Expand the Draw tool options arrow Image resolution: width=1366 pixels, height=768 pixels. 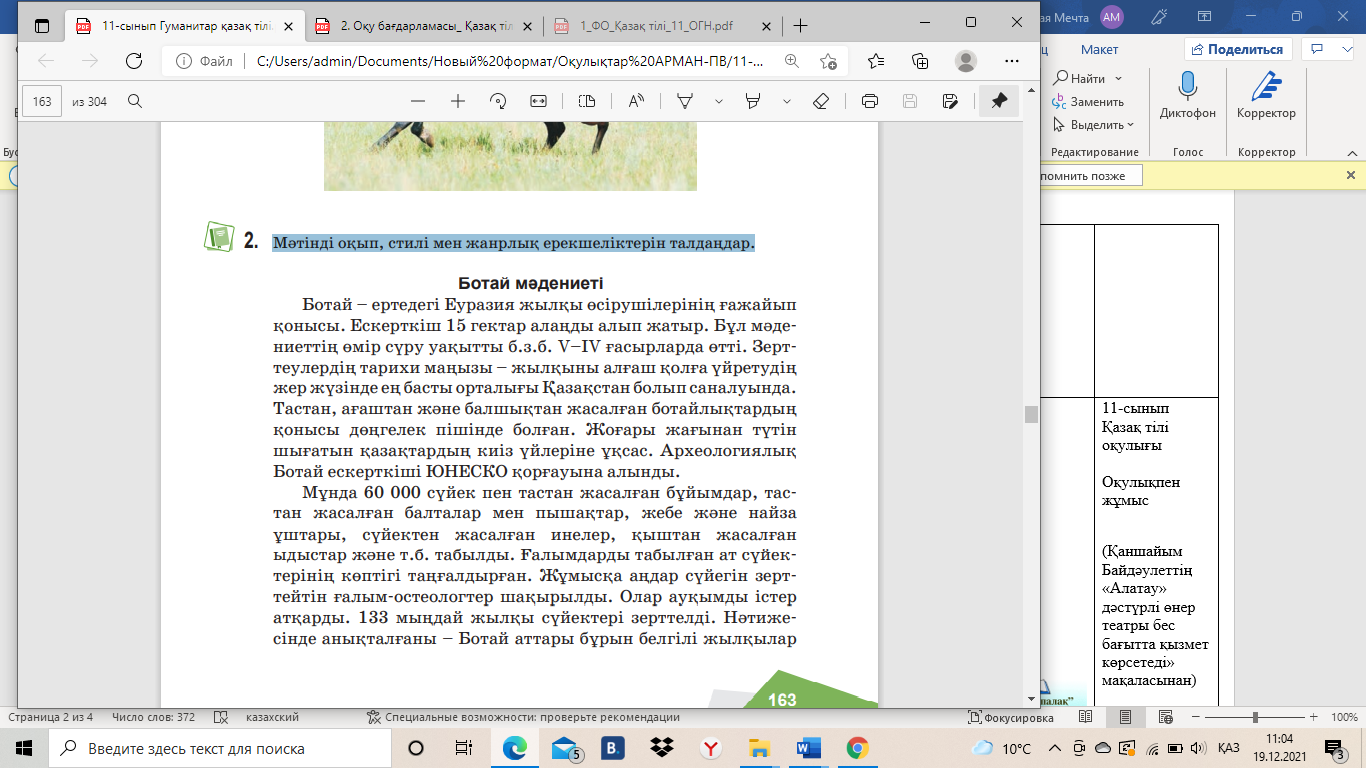pos(718,101)
